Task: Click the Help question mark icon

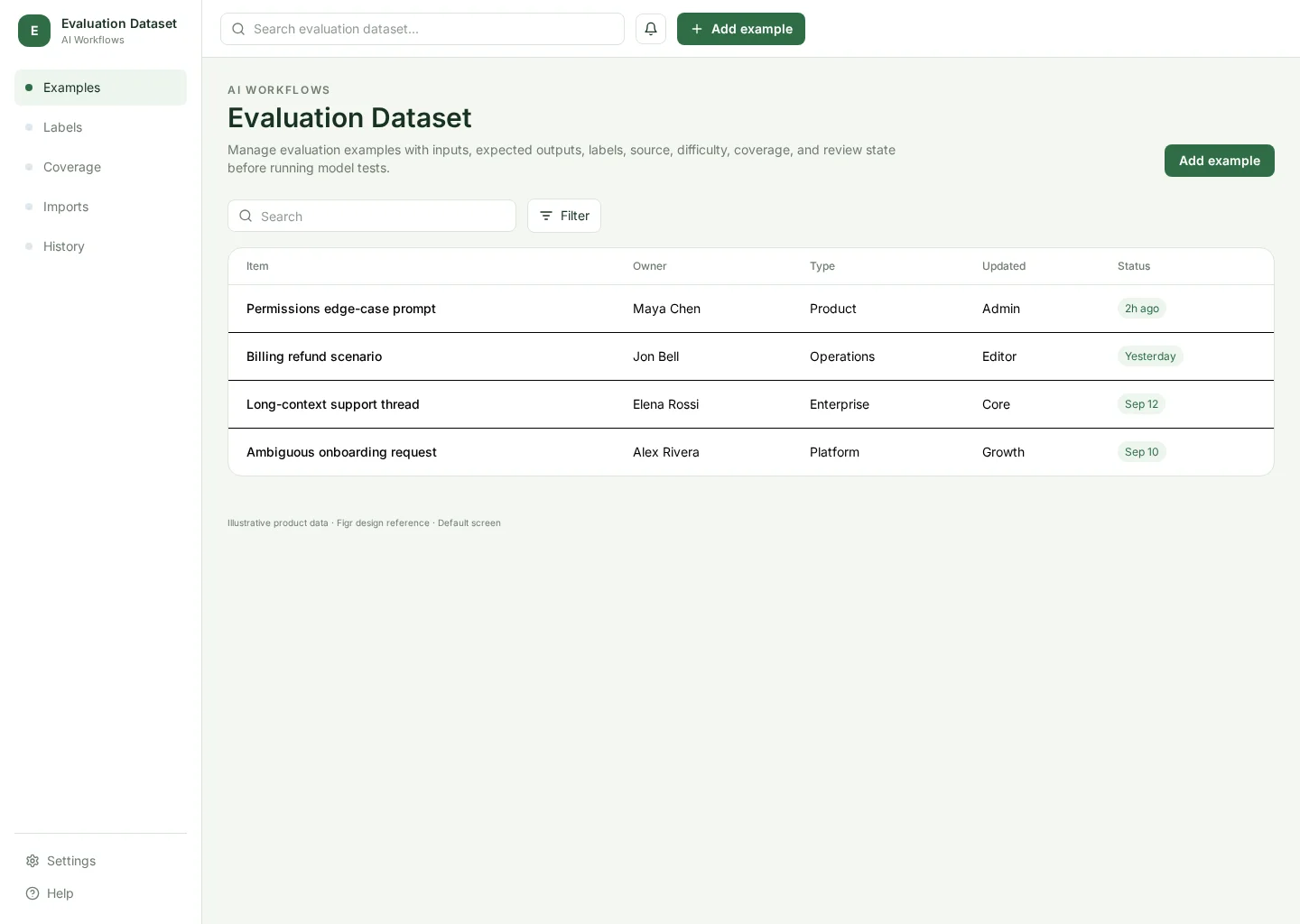Action: (32, 893)
